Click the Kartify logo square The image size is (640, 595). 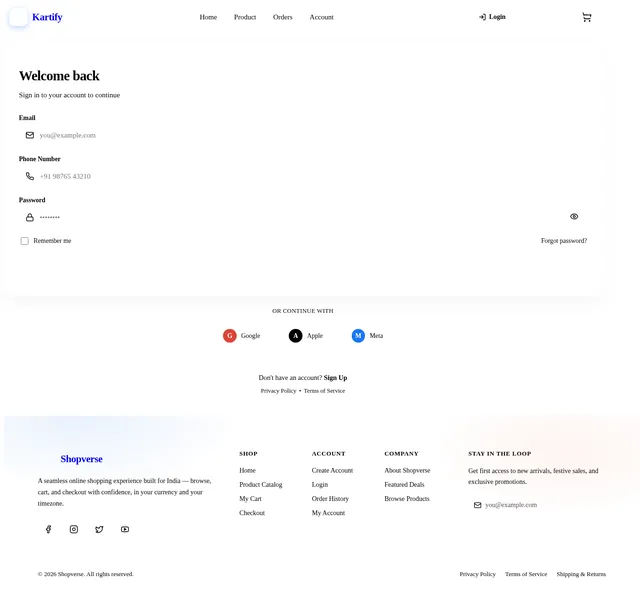point(18,17)
